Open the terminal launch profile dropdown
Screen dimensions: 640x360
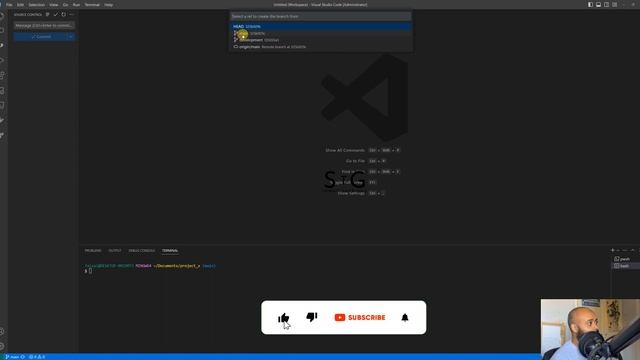pyautogui.click(x=618, y=250)
